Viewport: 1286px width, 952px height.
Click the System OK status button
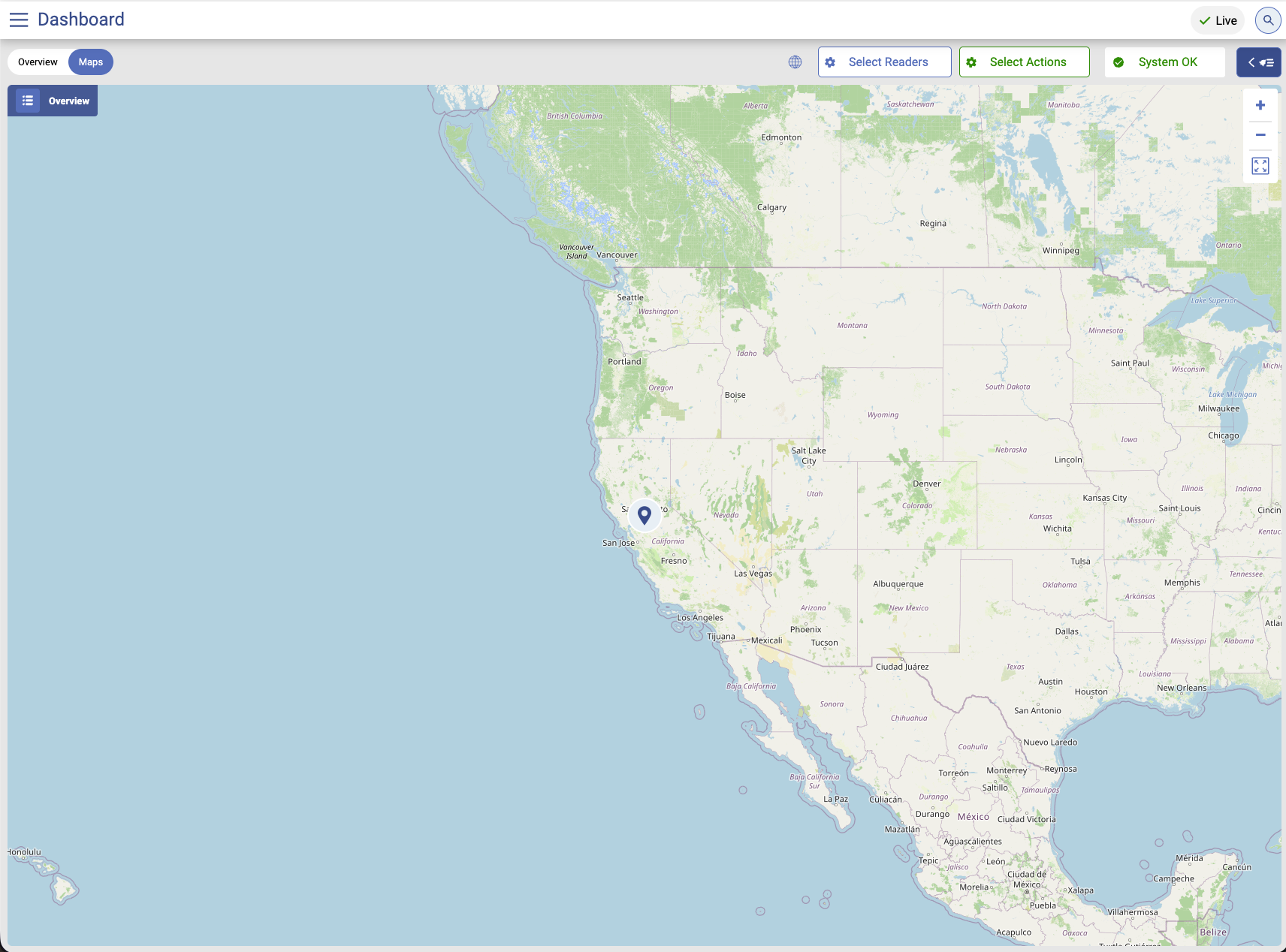(x=1165, y=62)
